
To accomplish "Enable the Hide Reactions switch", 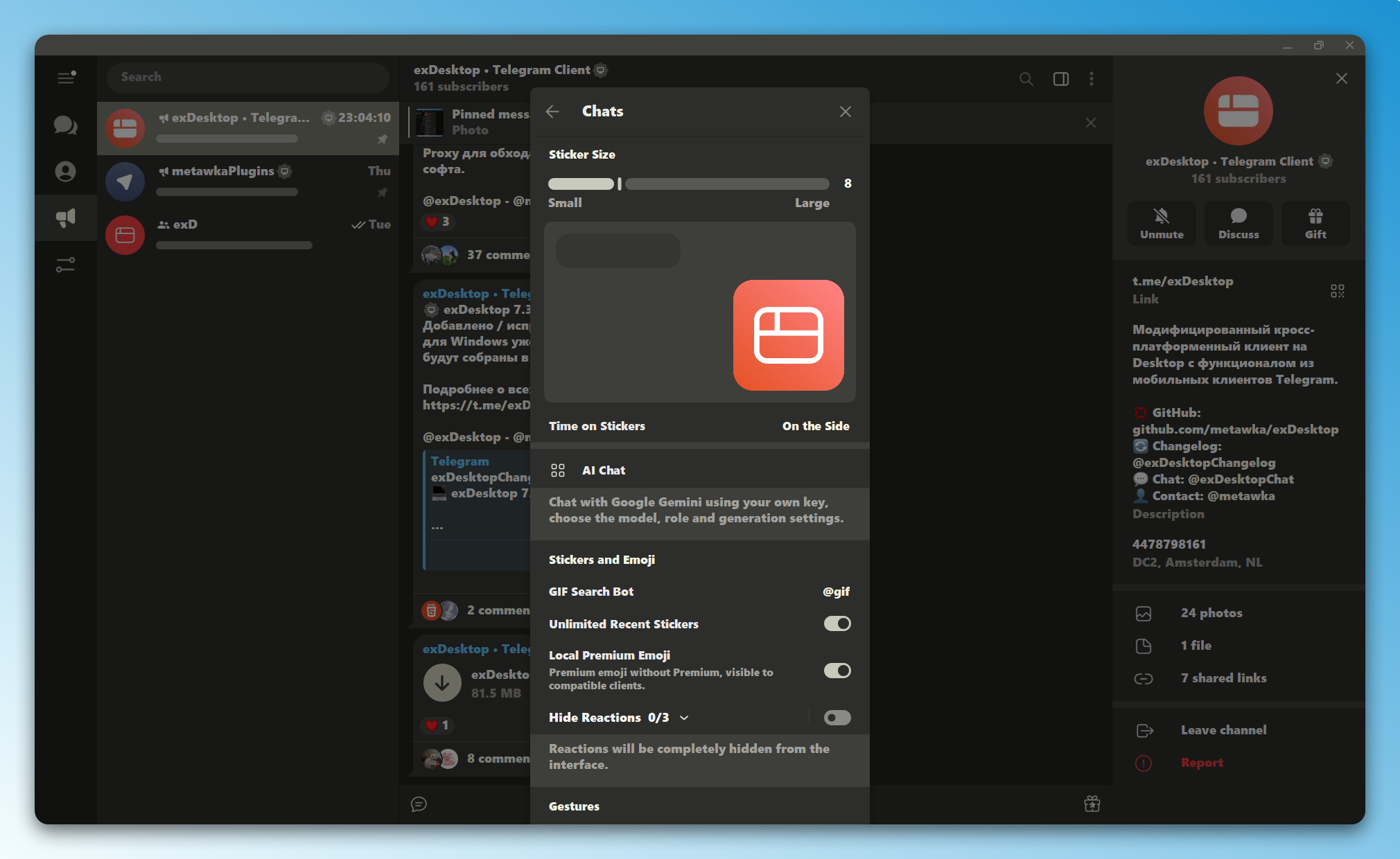I will pyautogui.click(x=837, y=718).
